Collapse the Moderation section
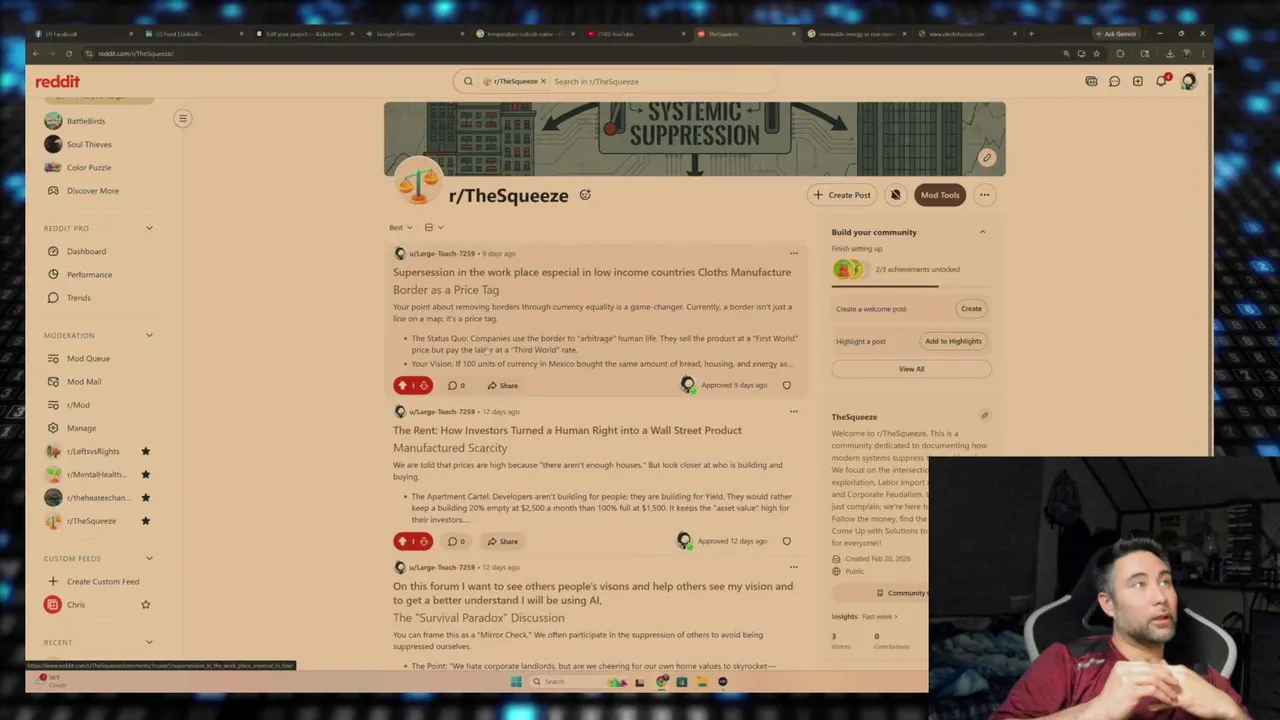1280x720 pixels. [x=149, y=335]
